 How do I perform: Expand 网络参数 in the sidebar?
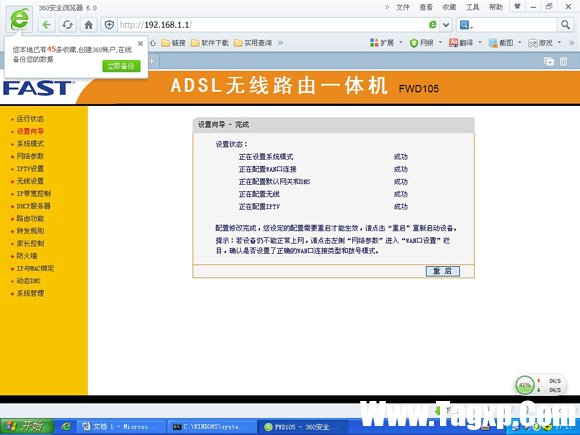tap(30, 156)
